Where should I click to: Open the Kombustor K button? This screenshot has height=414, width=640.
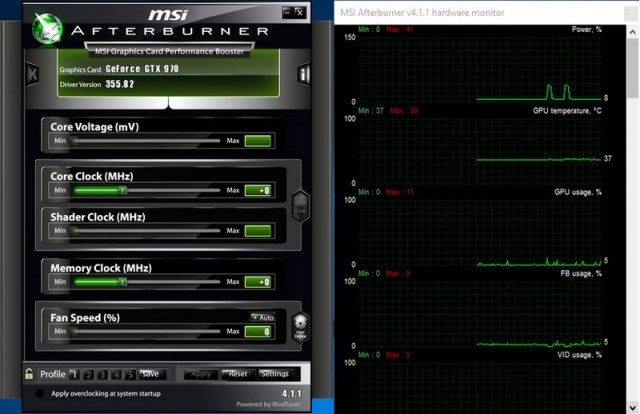tap(32, 74)
